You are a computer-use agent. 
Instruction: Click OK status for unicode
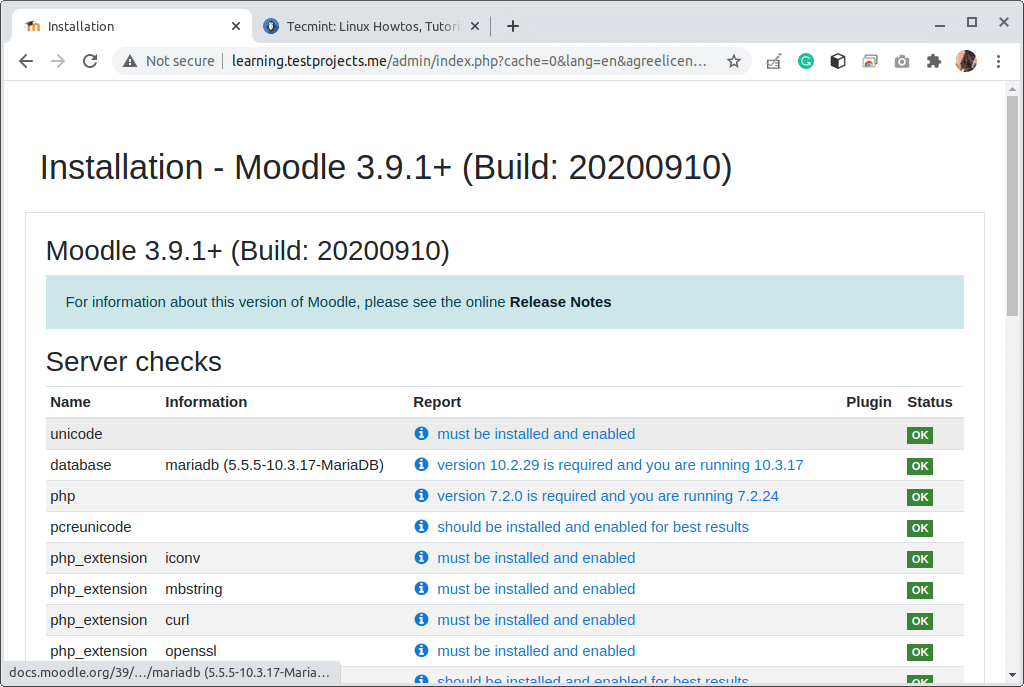click(920, 435)
